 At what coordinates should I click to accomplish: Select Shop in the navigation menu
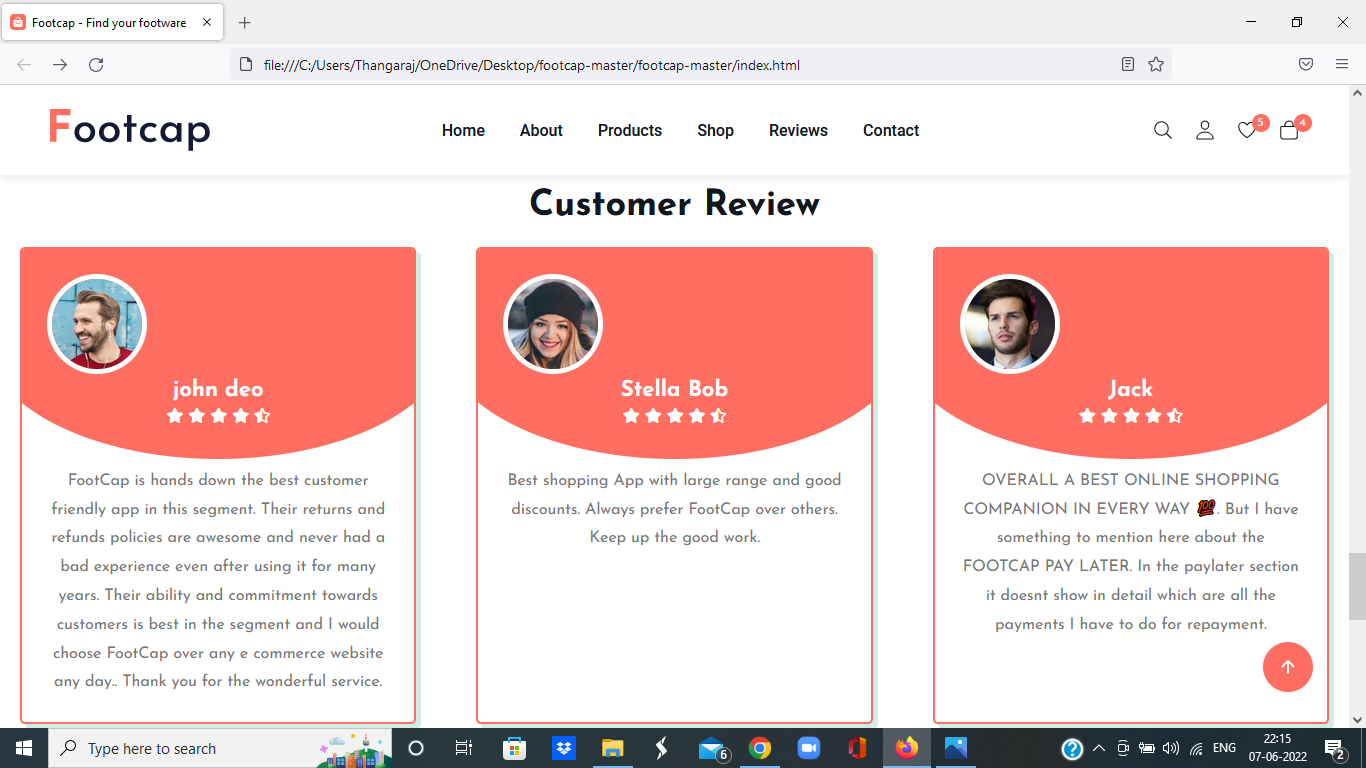(715, 130)
